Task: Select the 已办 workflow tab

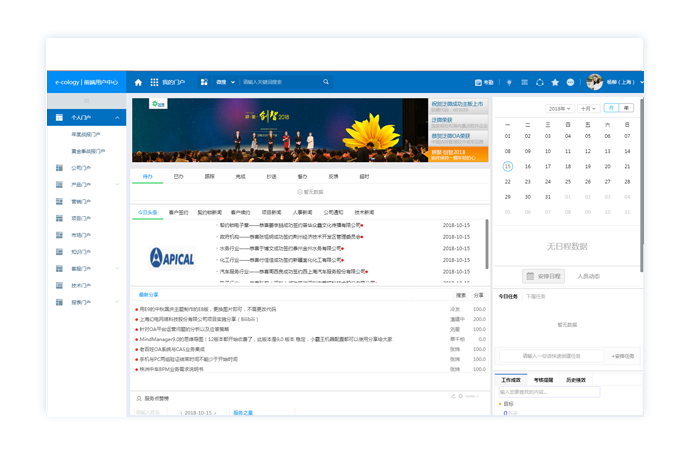Action: point(178,176)
